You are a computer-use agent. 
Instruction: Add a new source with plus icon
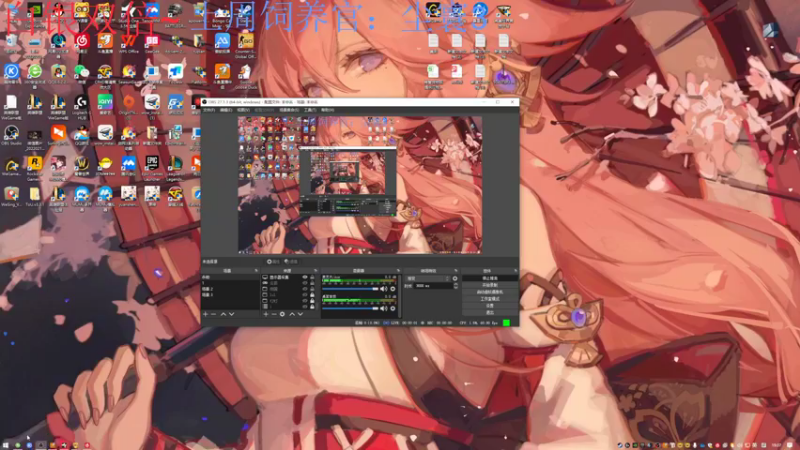266,314
